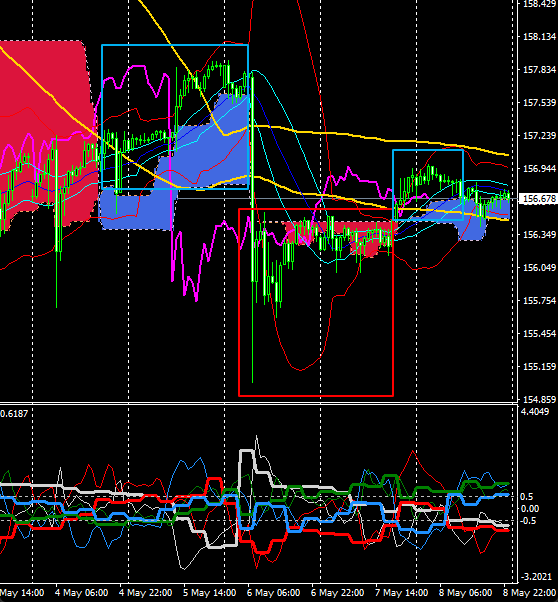Select the small blue rectangle near 7 May
Image resolution: width=558 pixels, height=602 pixels.
click(x=428, y=185)
